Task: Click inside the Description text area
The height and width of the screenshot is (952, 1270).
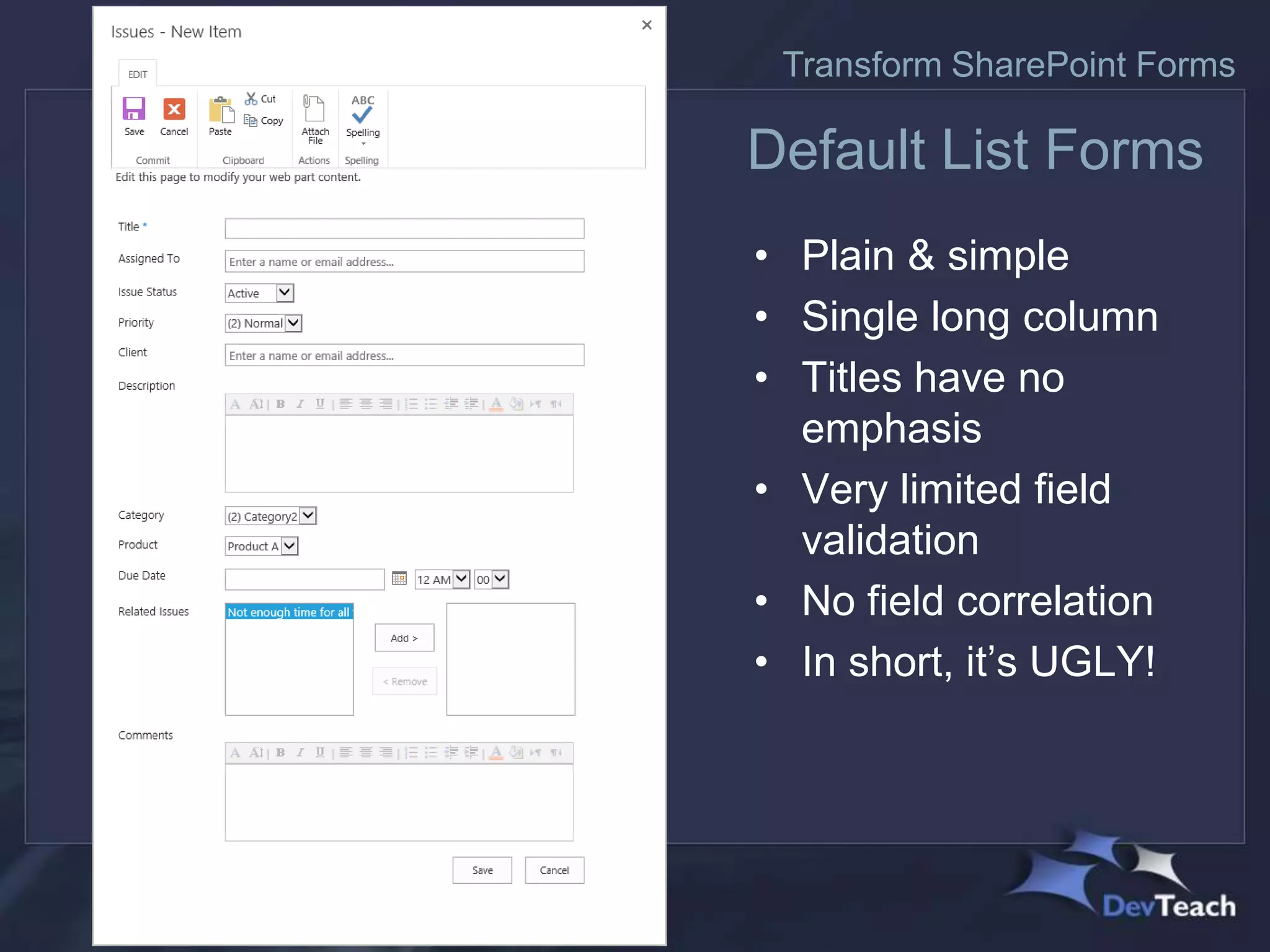Action: (399, 454)
